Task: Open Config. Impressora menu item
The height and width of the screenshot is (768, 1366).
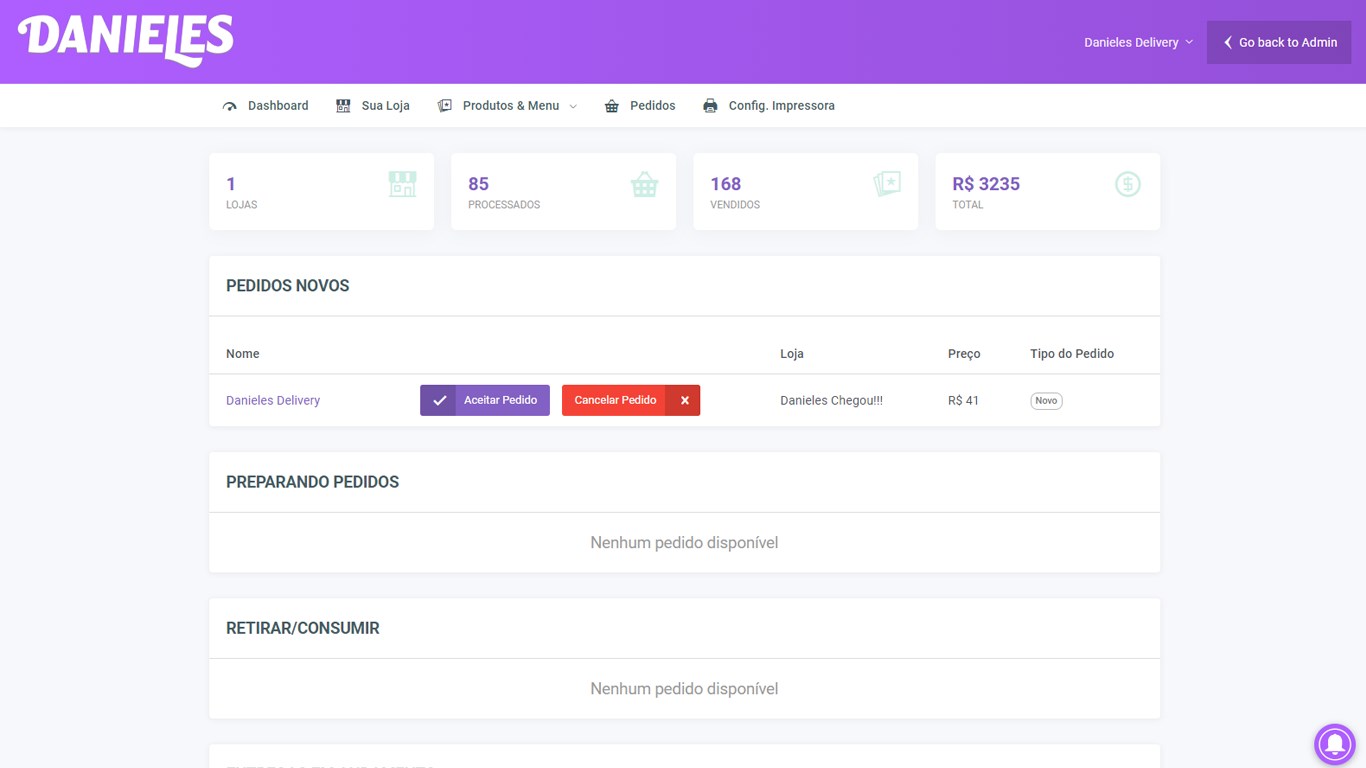Action: [x=768, y=106]
